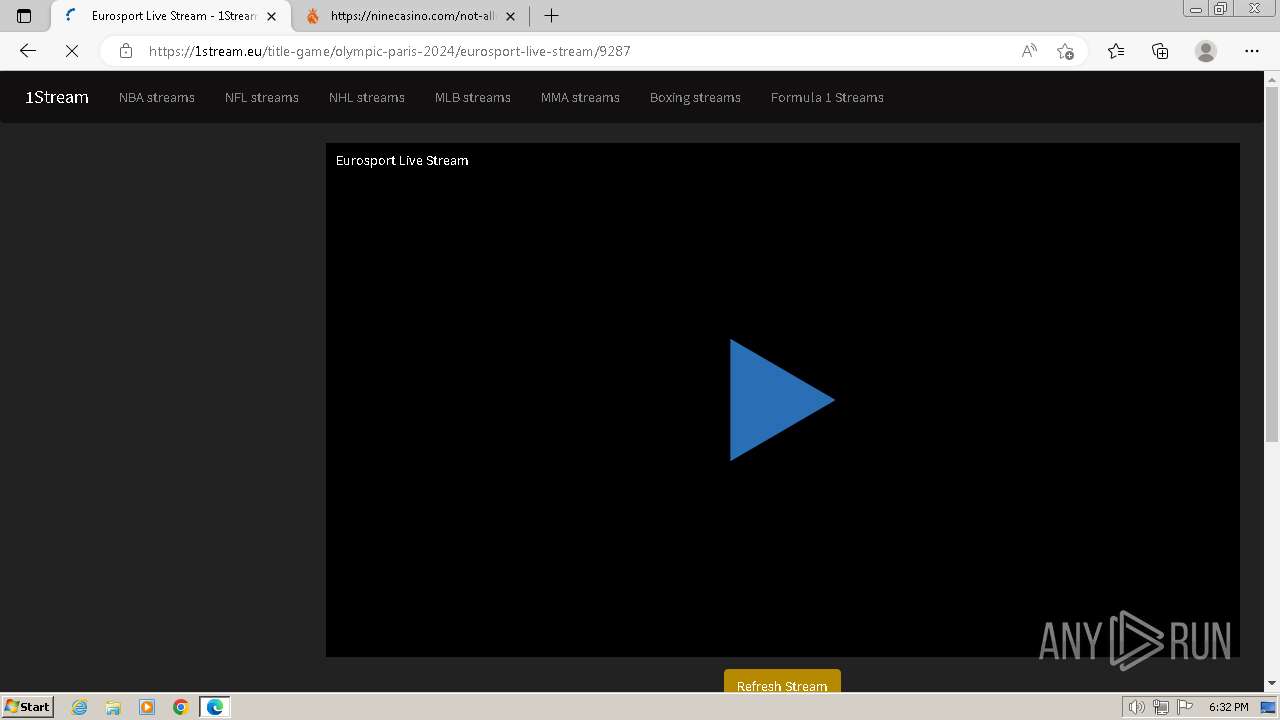The width and height of the screenshot is (1280, 720).
Task: Open File Explorer from taskbar
Action: [x=113, y=707]
